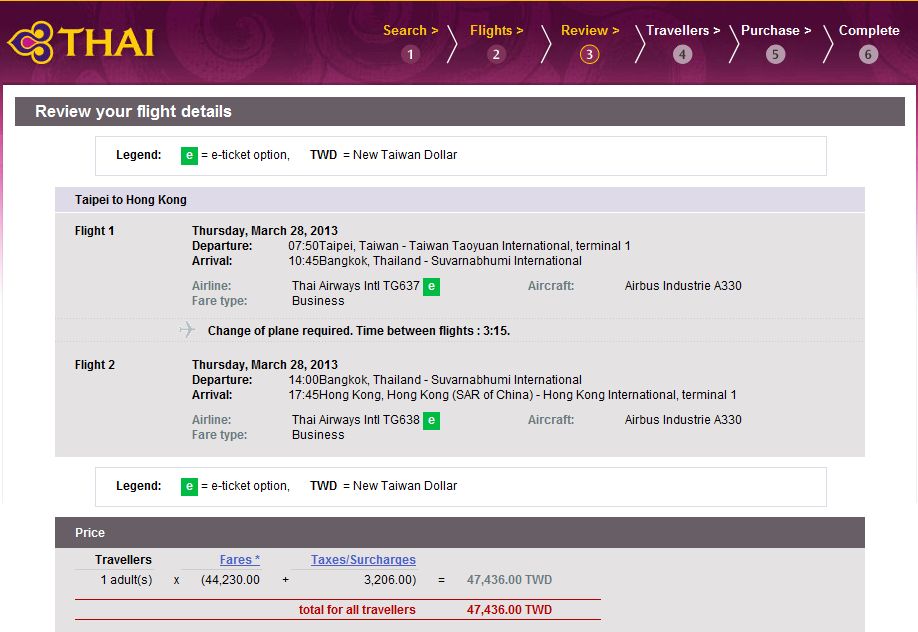Open the Fares details link
918x632 pixels.
coord(239,560)
